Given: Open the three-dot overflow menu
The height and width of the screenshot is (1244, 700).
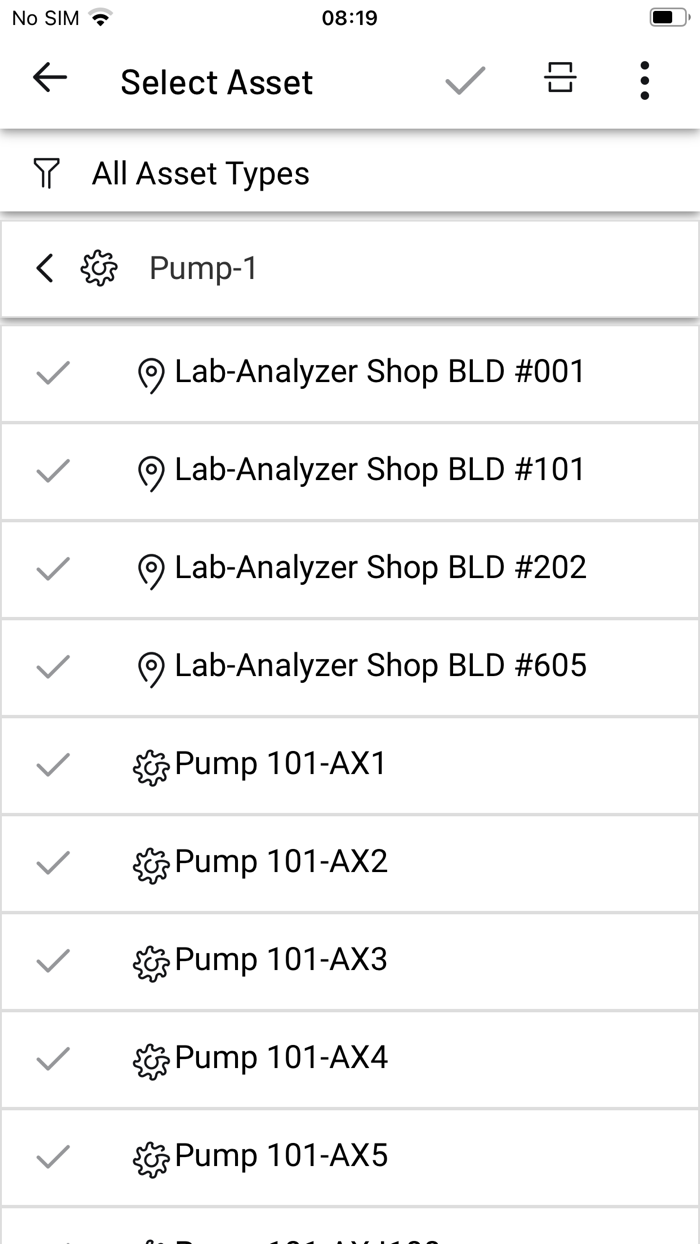Looking at the screenshot, I should pyautogui.click(x=645, y=80).
